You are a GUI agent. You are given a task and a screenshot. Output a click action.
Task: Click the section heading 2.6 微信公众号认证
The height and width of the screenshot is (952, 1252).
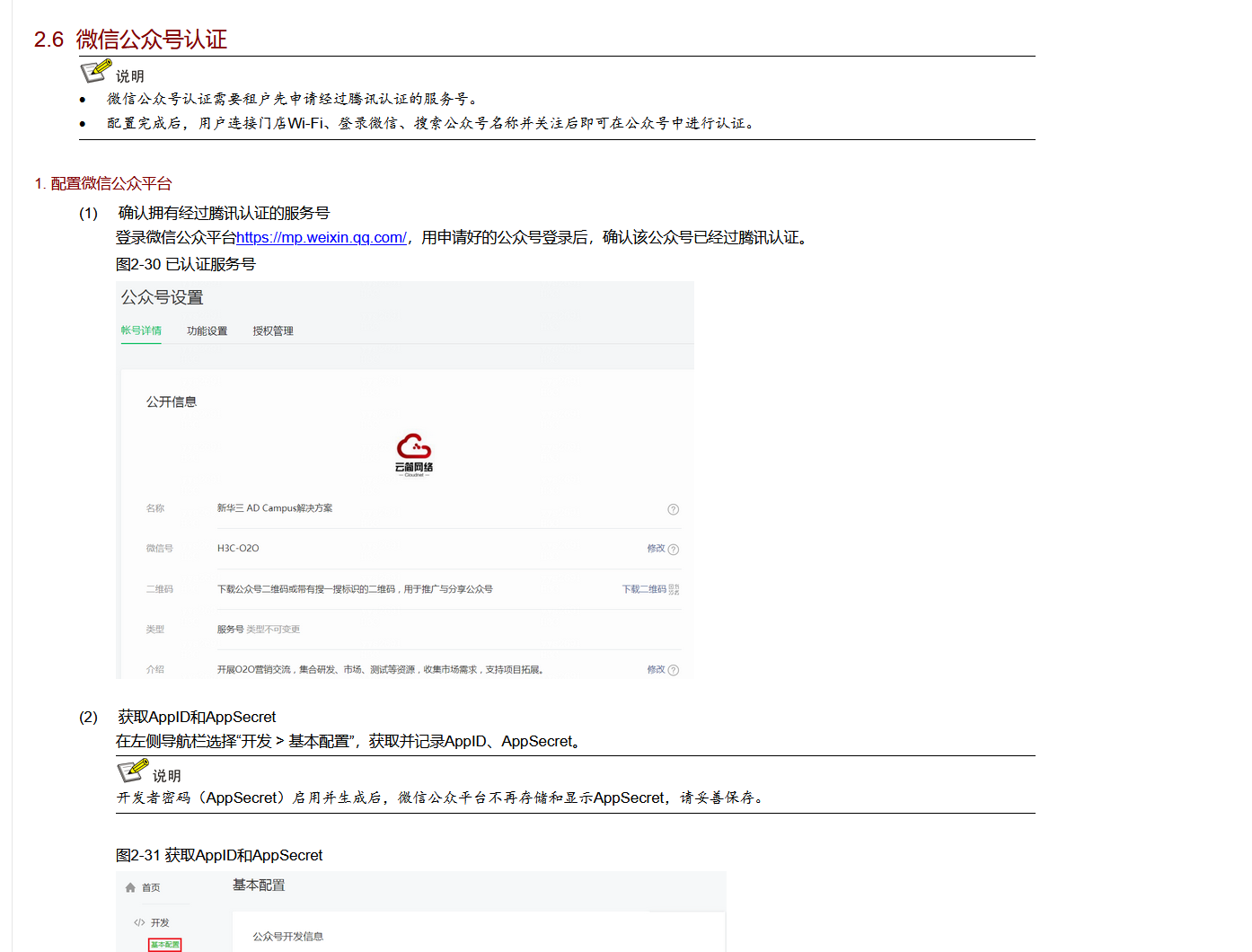pos(130,40)
